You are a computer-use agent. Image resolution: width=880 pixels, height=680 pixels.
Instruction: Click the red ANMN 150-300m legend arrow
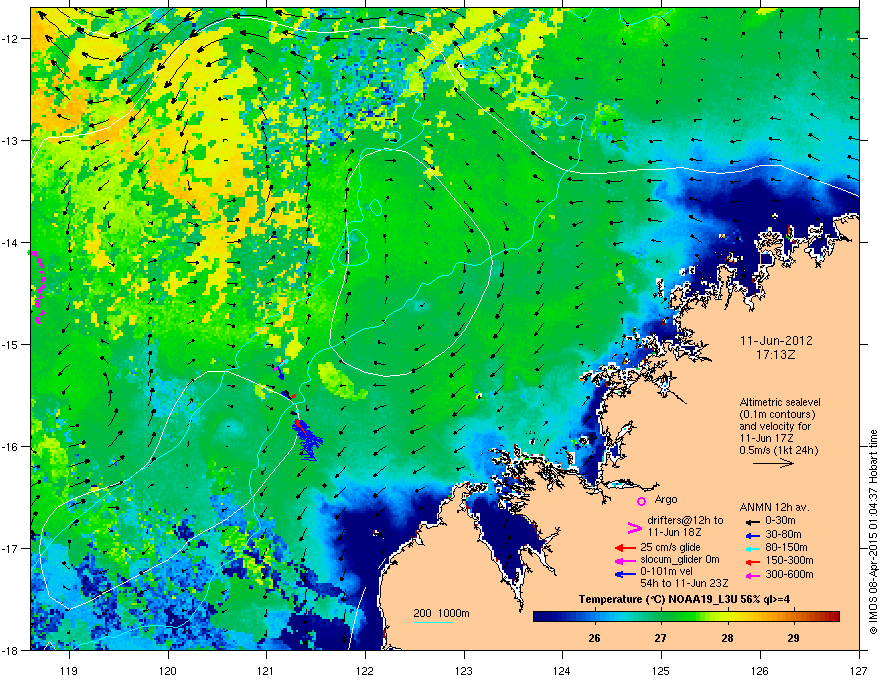[751, 560]
